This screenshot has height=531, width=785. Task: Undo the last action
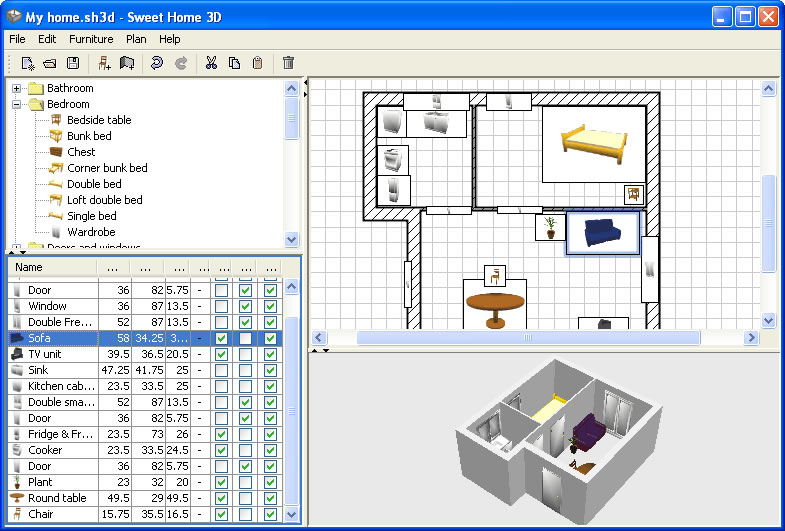pos(157,63)
